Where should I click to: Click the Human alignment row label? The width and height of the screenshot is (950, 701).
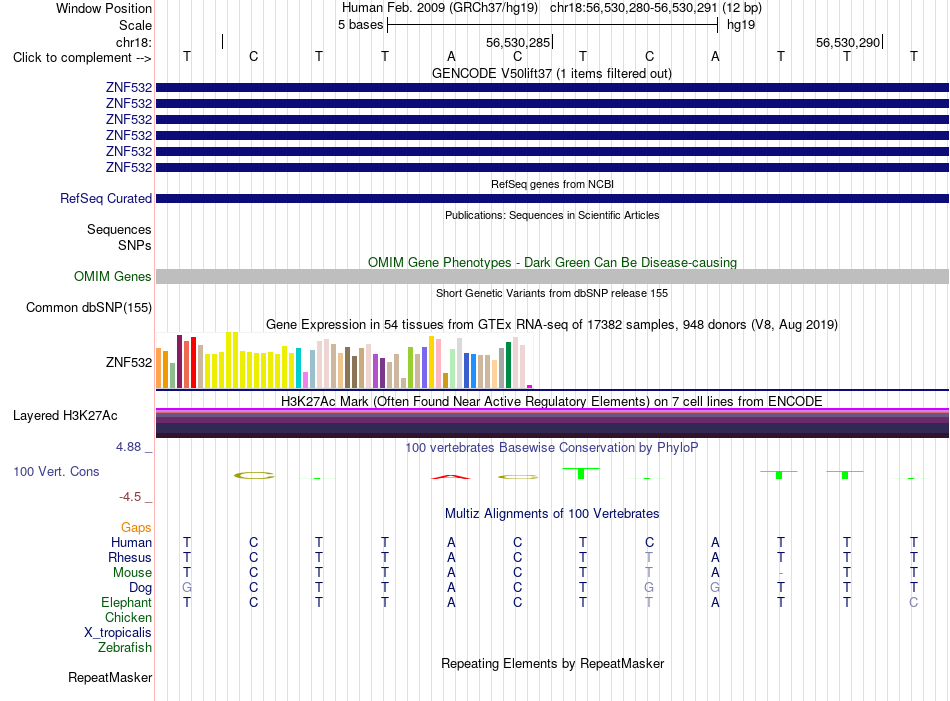coord(131,542)
